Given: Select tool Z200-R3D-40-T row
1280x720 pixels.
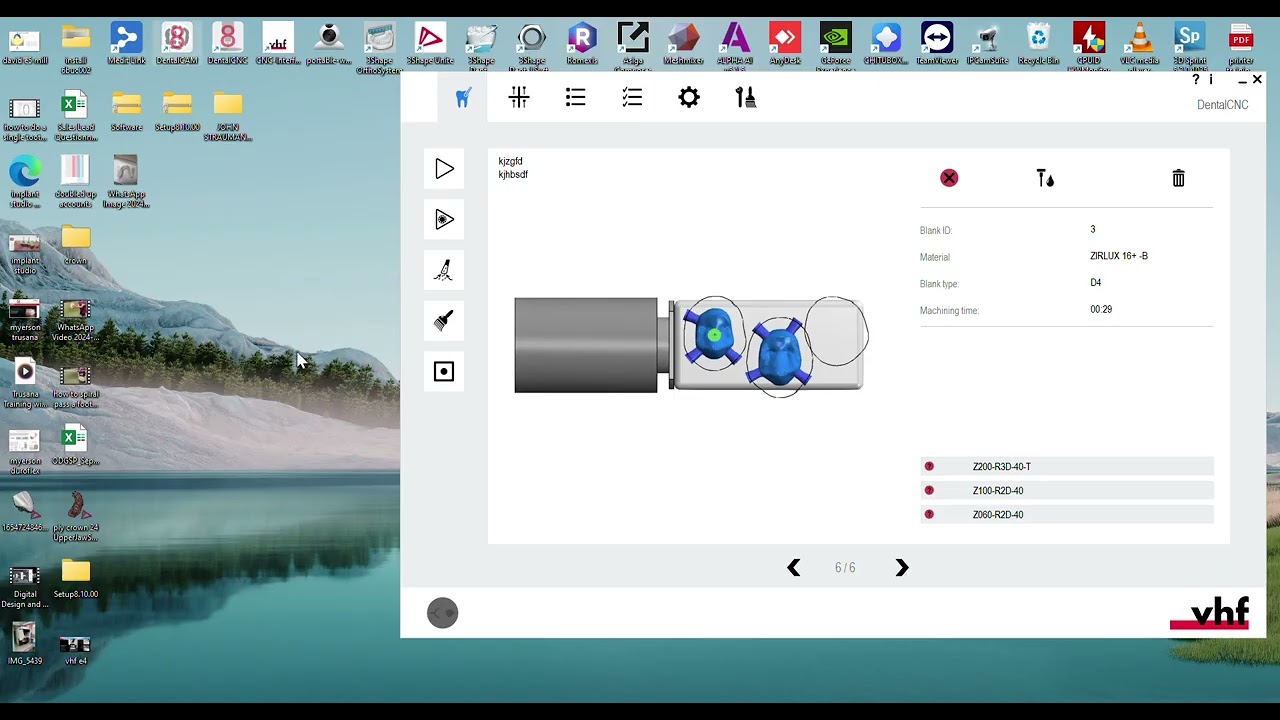Looking at the screenshot, I should tap(1067, 467).
